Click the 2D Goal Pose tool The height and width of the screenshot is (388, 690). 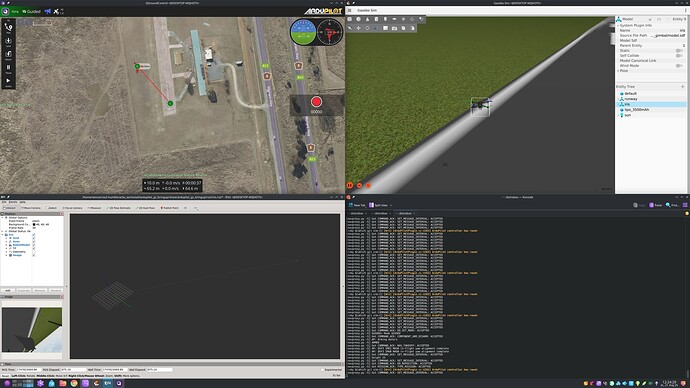pyautogui.click(x=145, y=208)
